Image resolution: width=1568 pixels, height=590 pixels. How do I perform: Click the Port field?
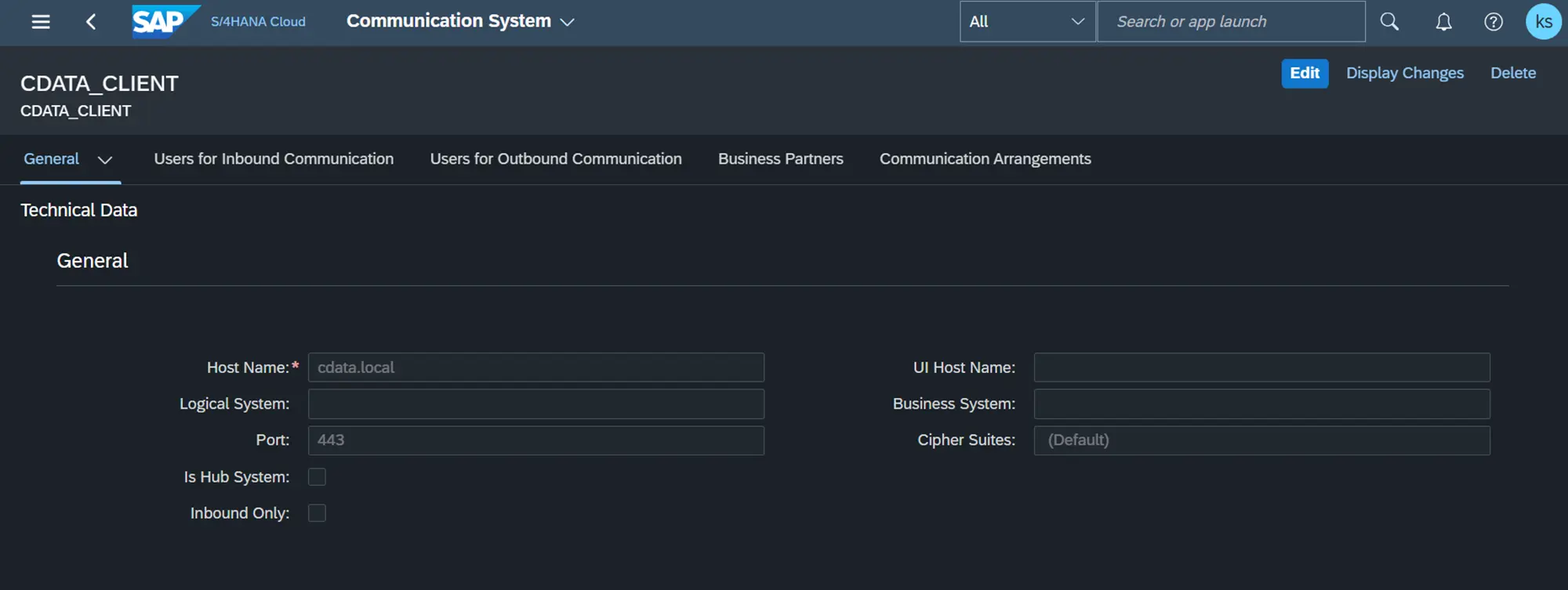(536, 440)
